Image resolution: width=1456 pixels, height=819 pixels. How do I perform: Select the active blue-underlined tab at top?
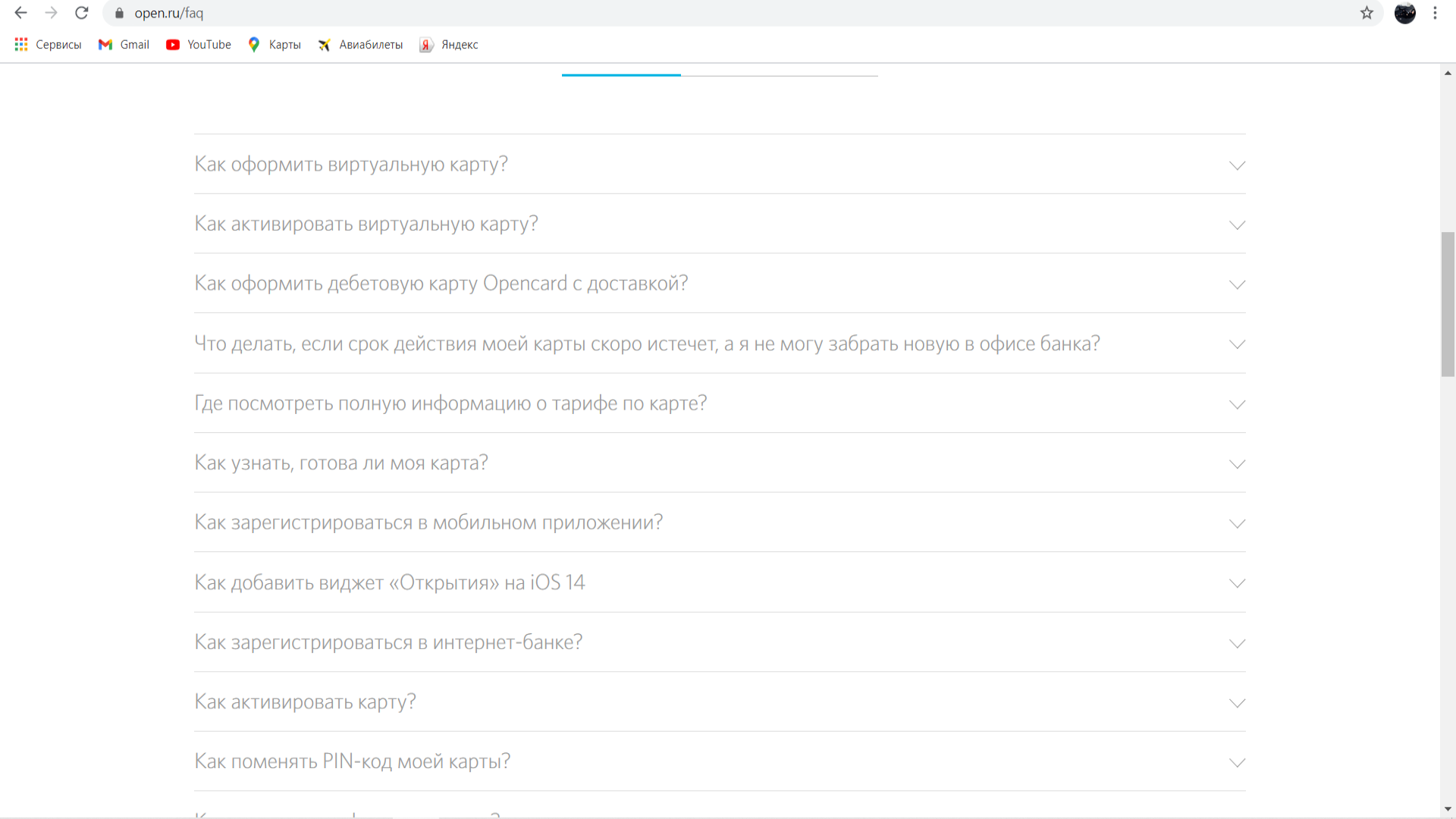621,74
